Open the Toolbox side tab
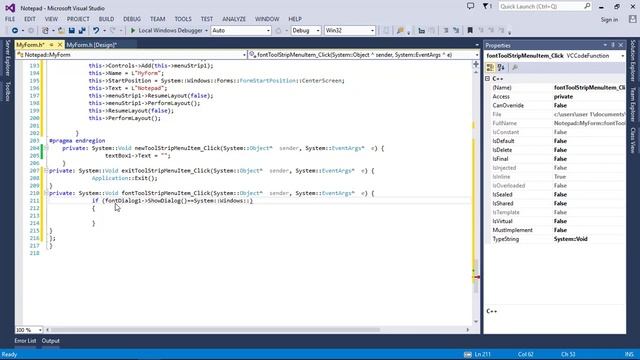This screenshot has height=360, width=640. point(7,91)
